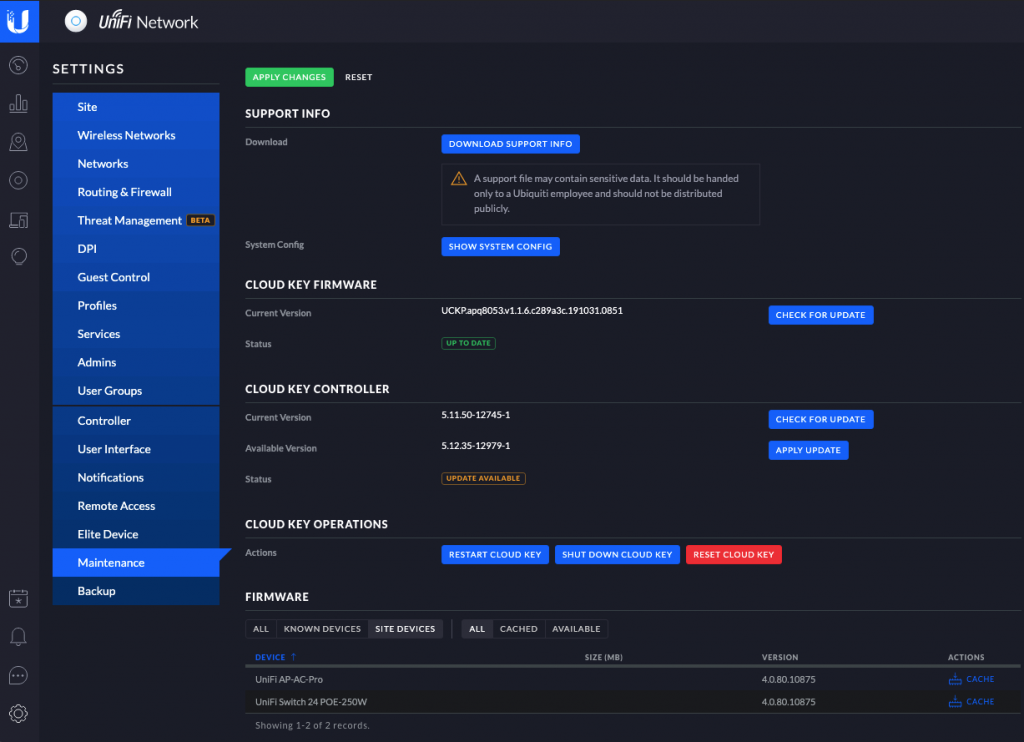1024x742 pixels.
Task: Open the Events calendar icon
Action: (18, 599)
